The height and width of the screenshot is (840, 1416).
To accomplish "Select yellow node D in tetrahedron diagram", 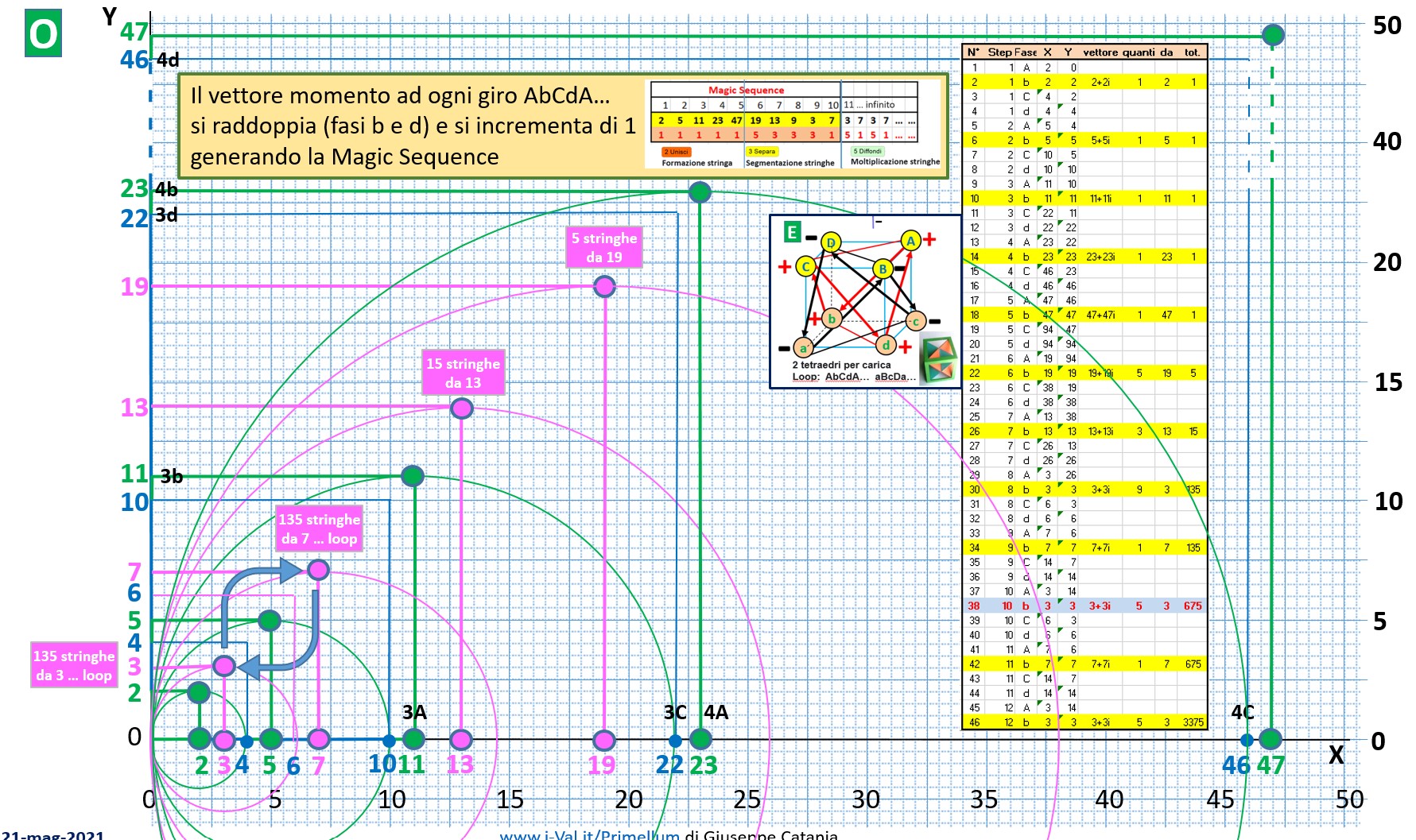I will (x=831, y=242).
